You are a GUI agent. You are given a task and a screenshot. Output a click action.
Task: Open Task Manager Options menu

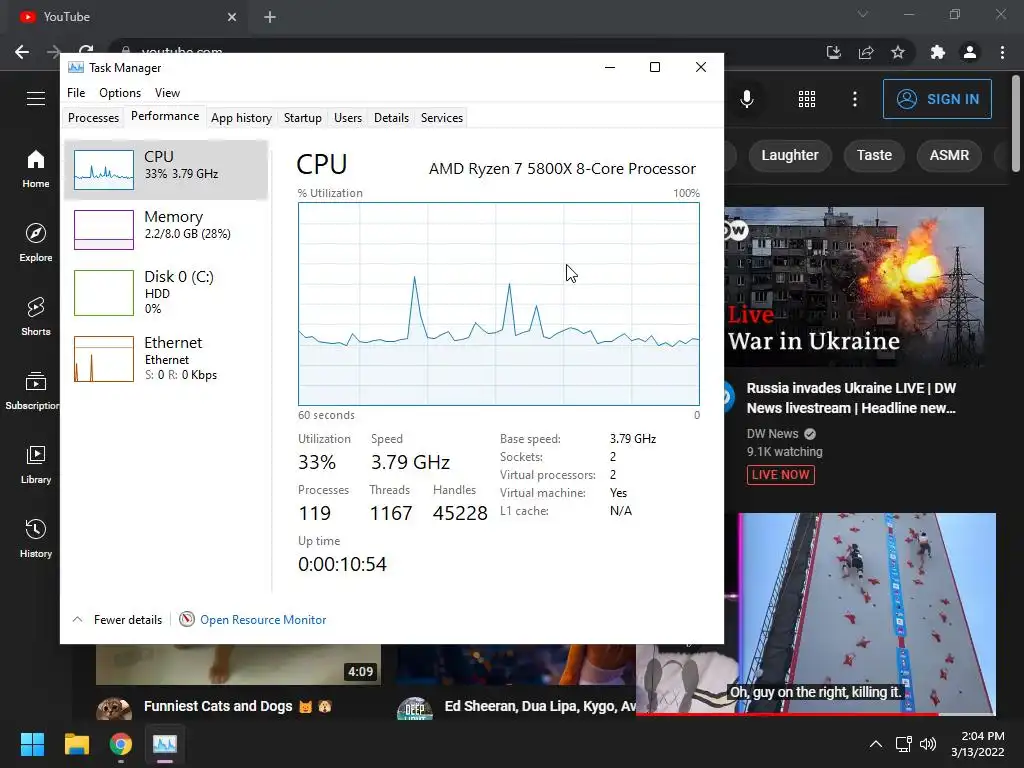click(120, 93)
